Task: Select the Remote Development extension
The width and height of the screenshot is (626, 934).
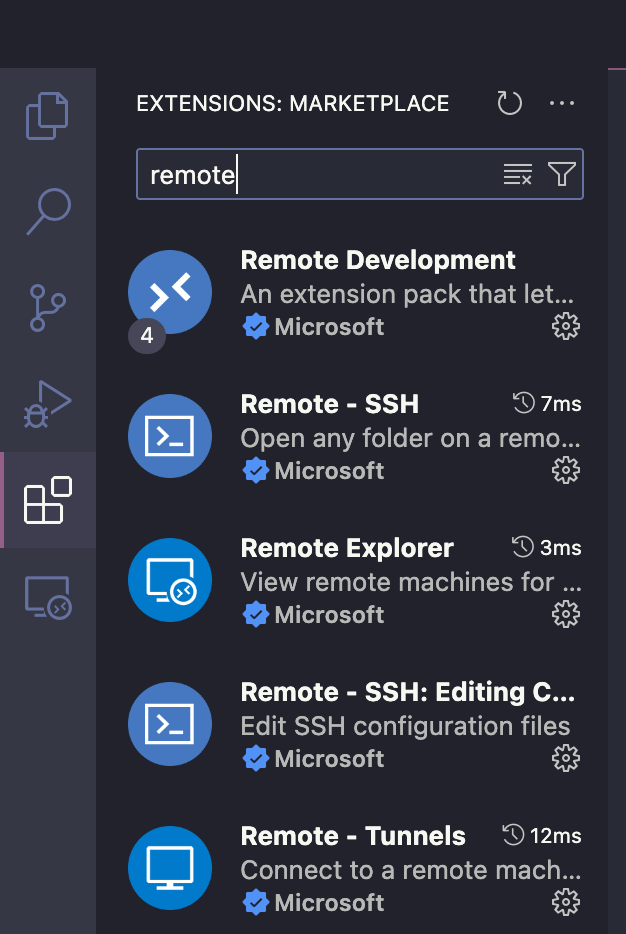Action: [377, 260]
